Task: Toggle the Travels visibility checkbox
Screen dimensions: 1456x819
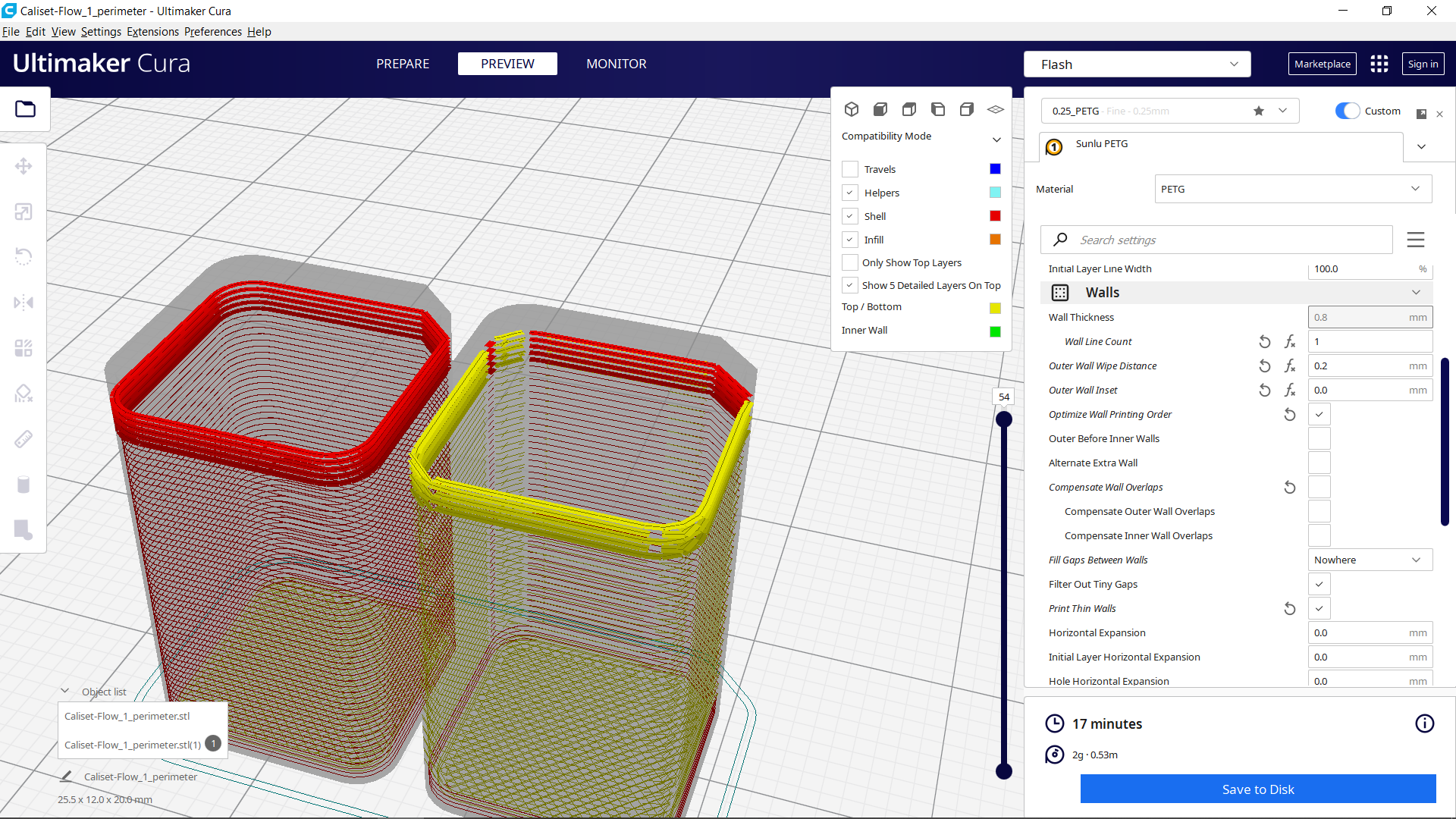Action: click(x=850, y=168)
